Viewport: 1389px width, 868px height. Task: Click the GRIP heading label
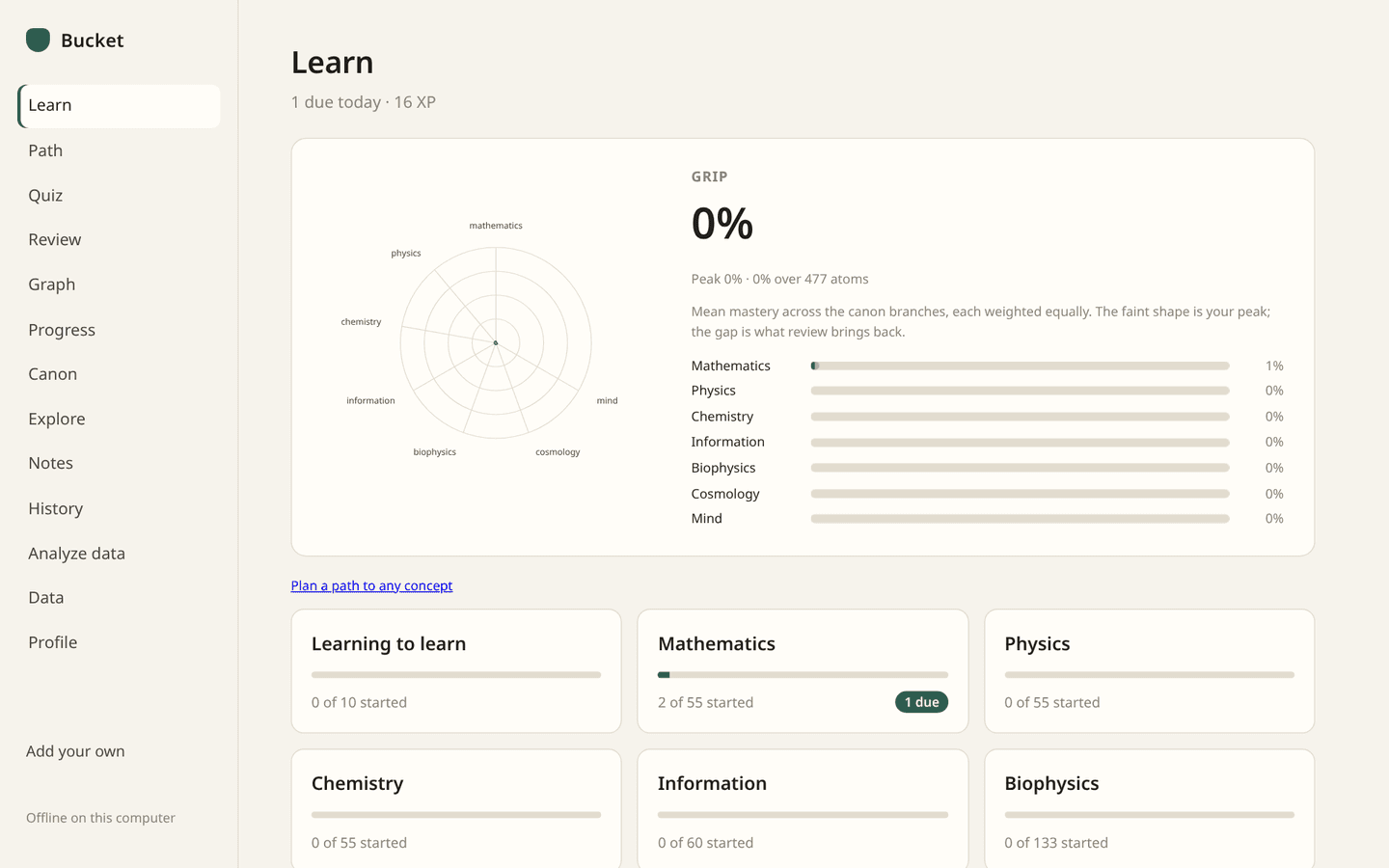click(x=709, y=176)
